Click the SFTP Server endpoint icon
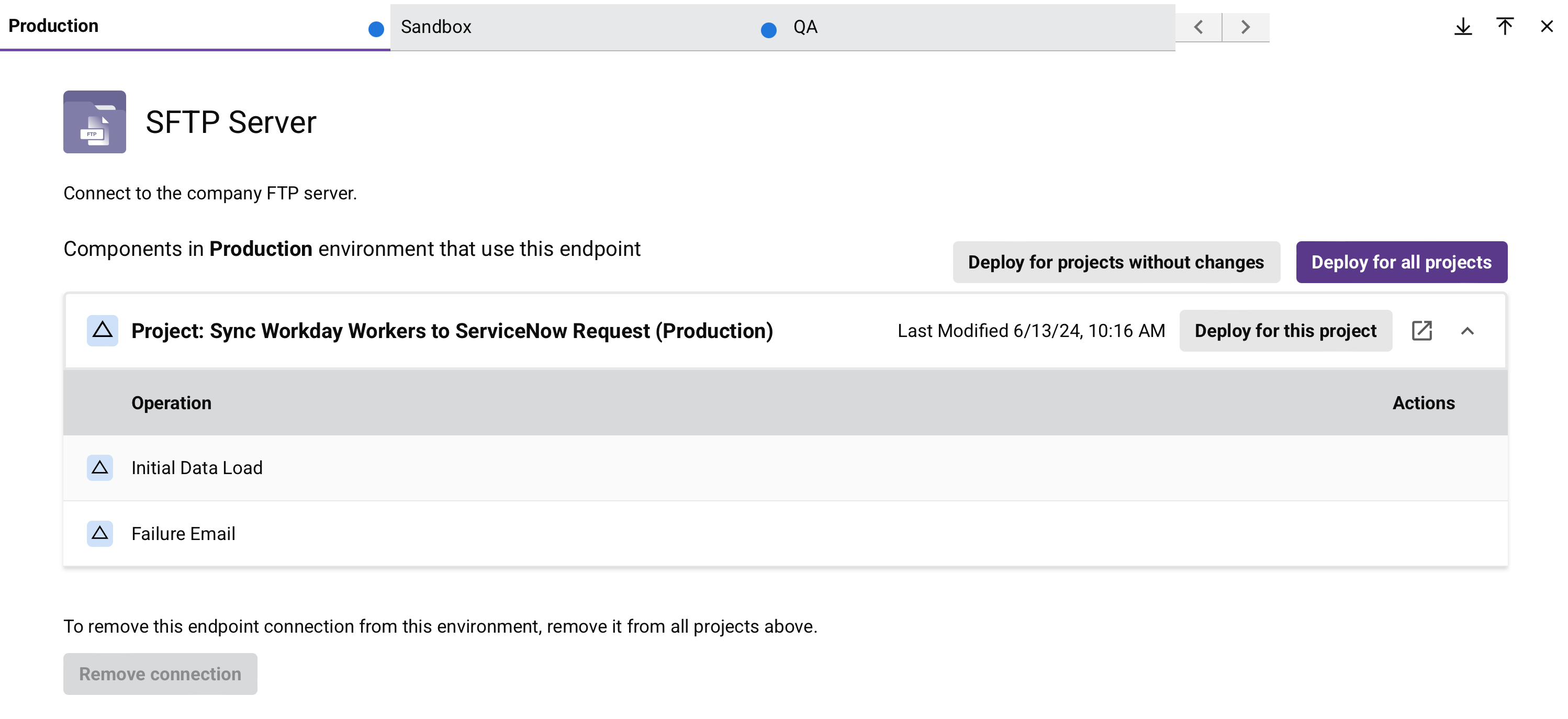1568x719 pixels. pyautogui.click(x=94, y=122)
